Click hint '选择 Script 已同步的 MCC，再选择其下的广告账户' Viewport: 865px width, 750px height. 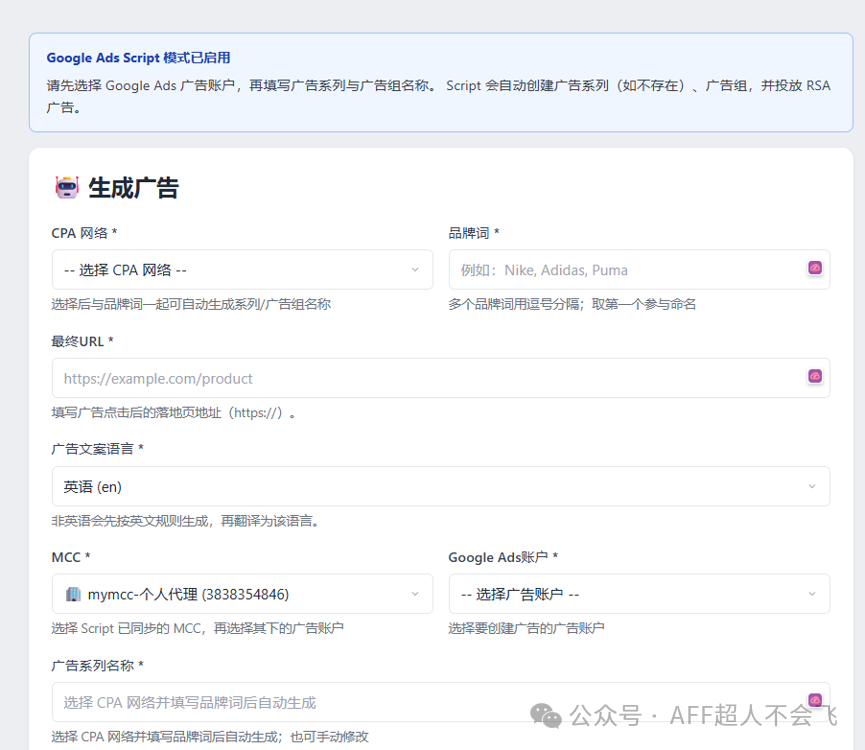coord(197,628)
